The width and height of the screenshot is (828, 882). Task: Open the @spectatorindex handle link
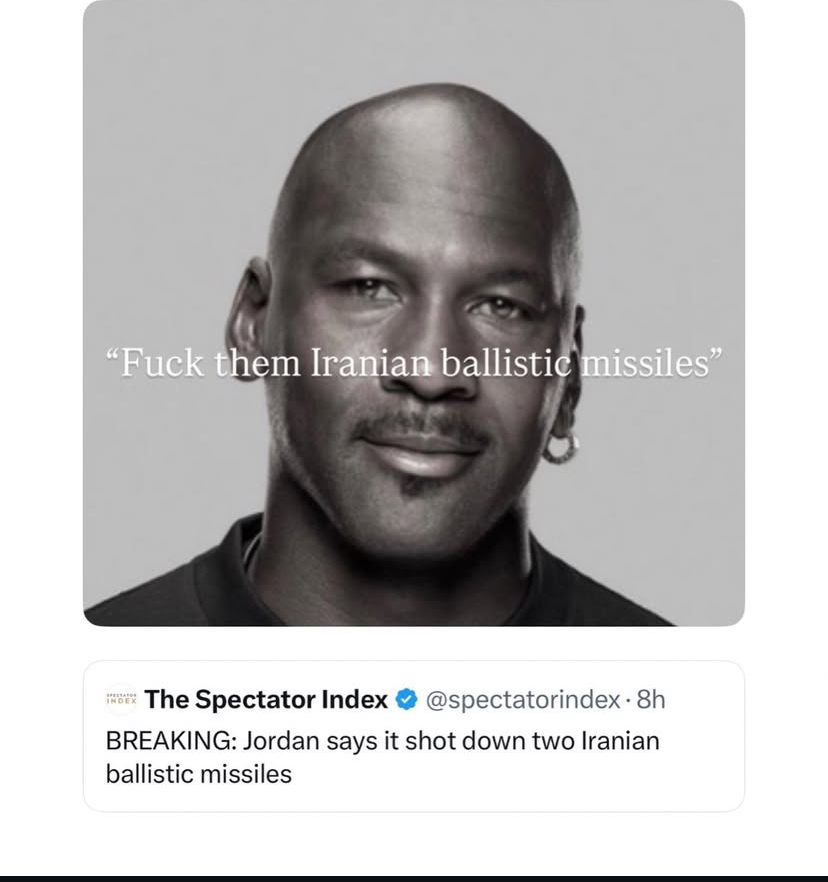(522, 700)
